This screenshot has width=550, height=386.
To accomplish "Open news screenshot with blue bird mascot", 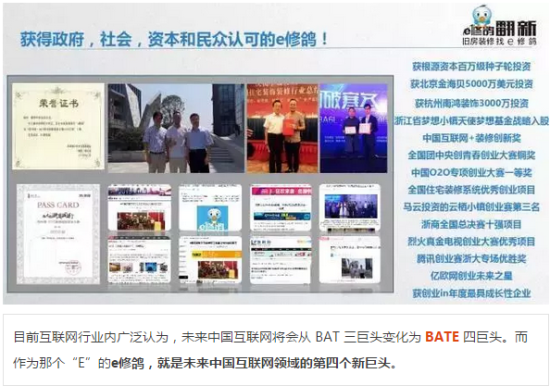I will (x=210, y=207).
